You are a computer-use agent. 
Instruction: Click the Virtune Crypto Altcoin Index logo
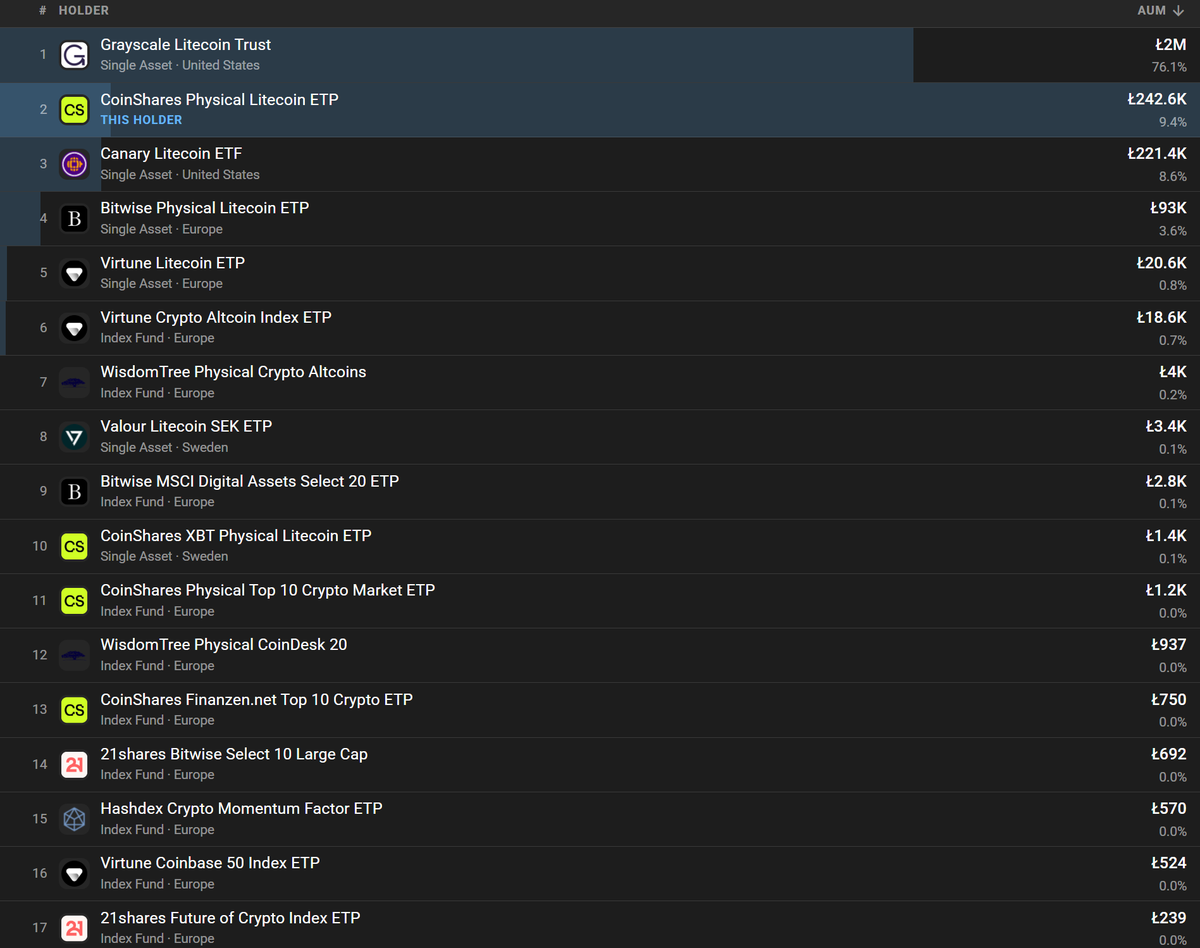coord(74,328)
